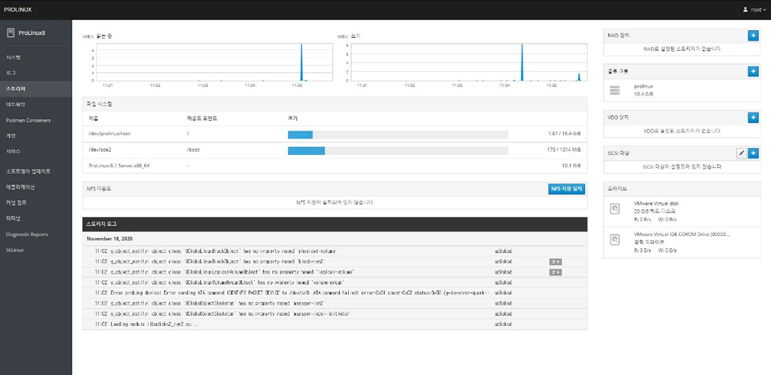The height and width of the screenshot is (375, 771).
Task: Click the 1.87 / 16.4 GiB size value
Action: 564,134
